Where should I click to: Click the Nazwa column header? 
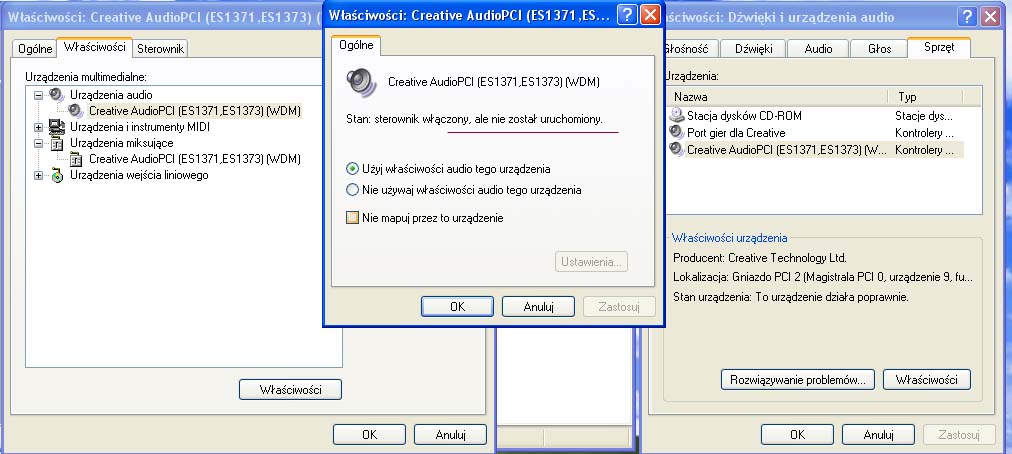click(x=776, y=97)
